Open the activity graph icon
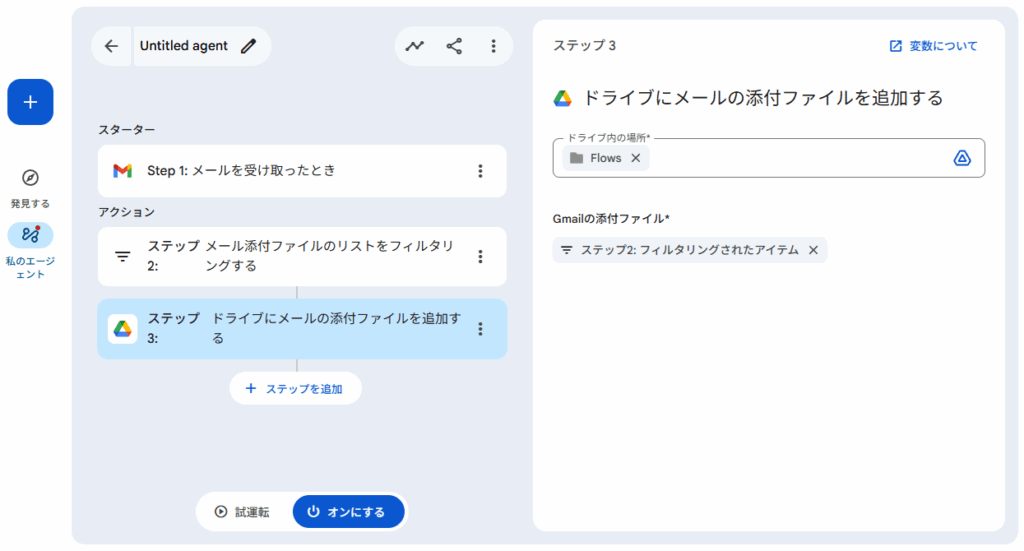The height and width of the screenshot is (551, 1024). tap(415, 46)
